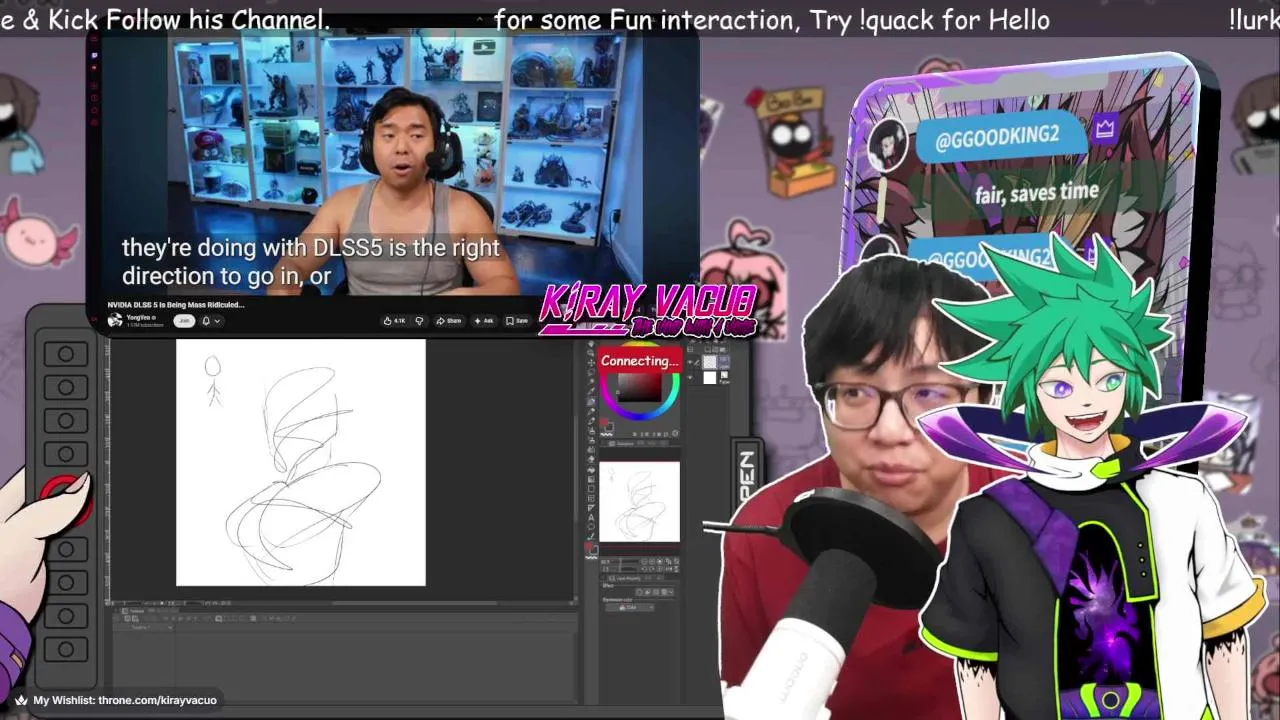This screenshot has height=720, width=1280.
Task: Dislike the YouTube video
Action: click(x=419, y=321)
